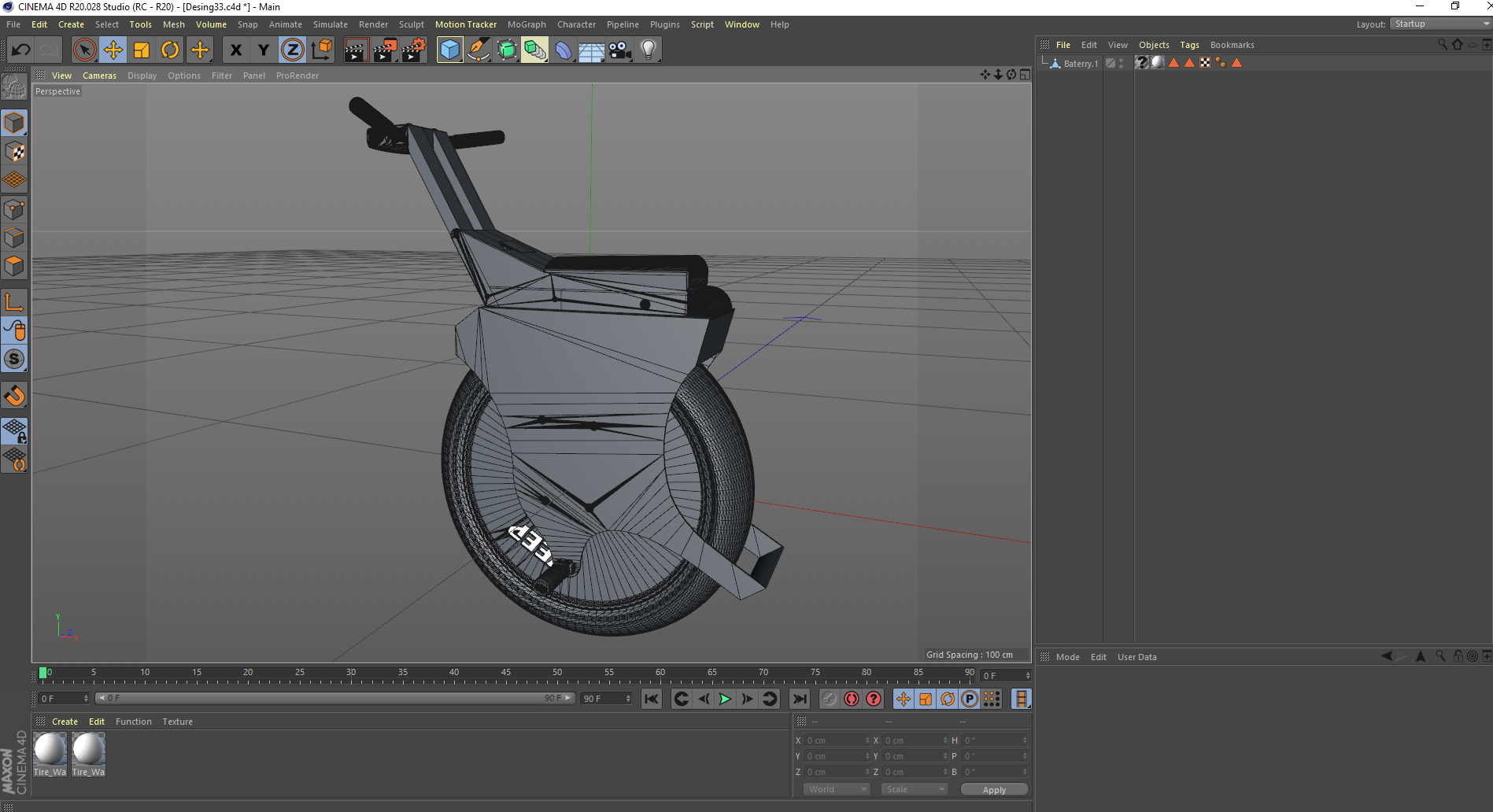Activate the Rotate tool

coord(170,50)
